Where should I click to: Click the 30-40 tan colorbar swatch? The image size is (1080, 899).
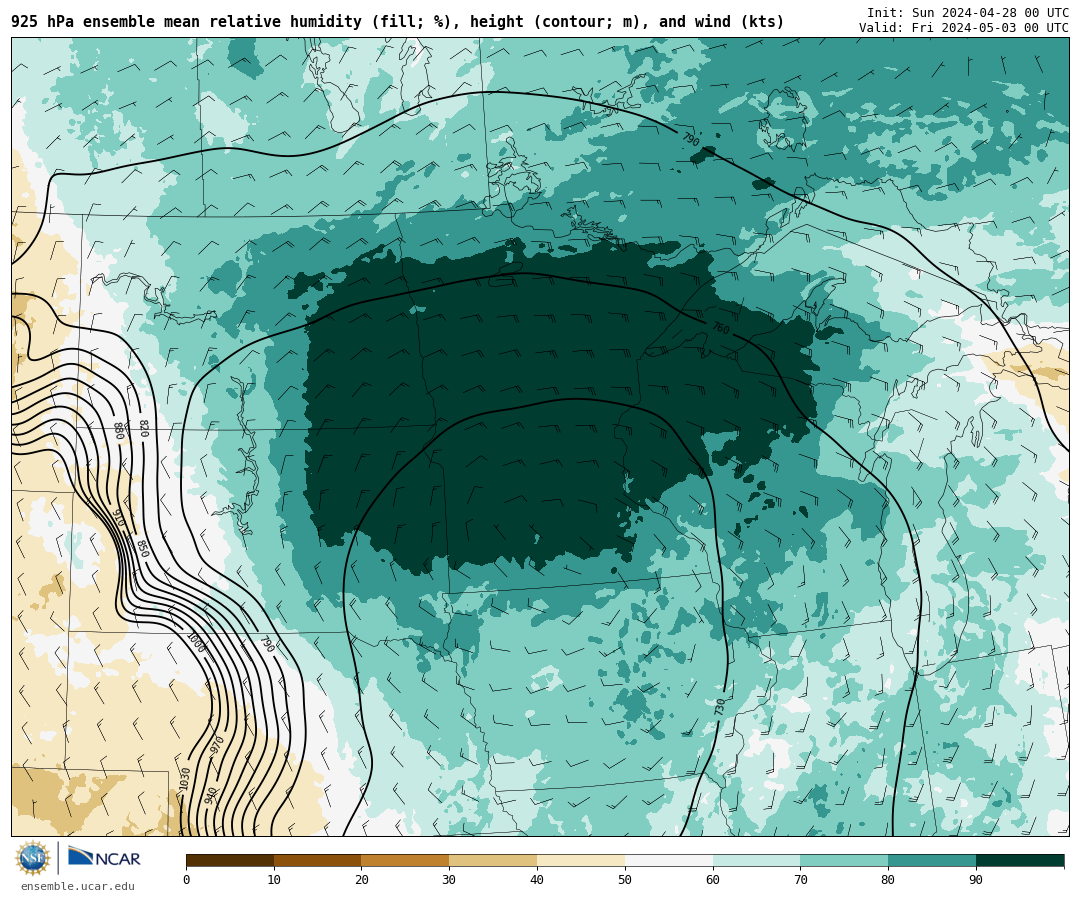click(493, 860)
